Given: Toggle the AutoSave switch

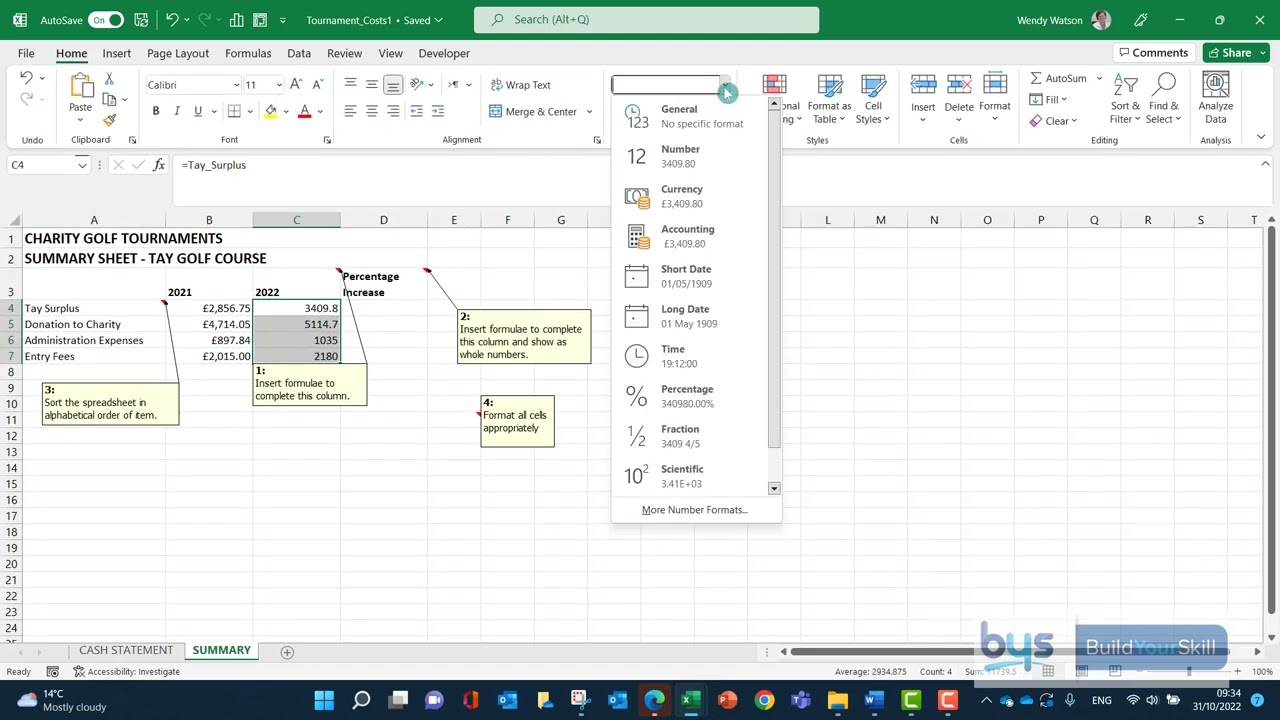Looking at the screenshot, I should pos(106,20).
